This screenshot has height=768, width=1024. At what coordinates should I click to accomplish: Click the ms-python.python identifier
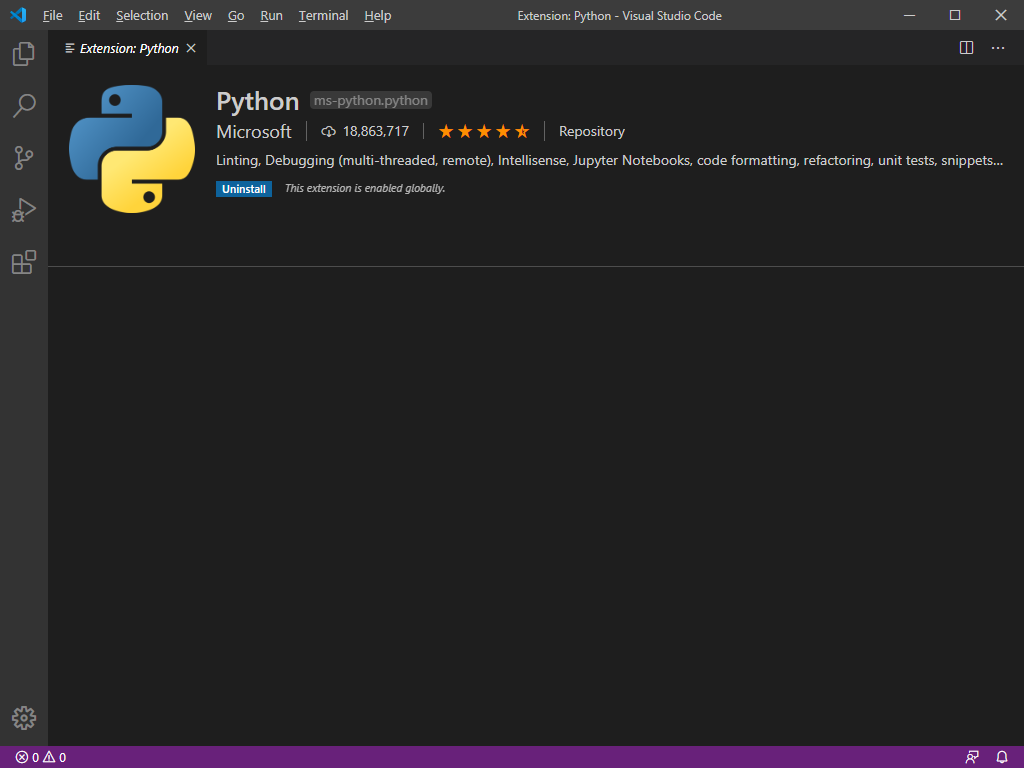370,101
